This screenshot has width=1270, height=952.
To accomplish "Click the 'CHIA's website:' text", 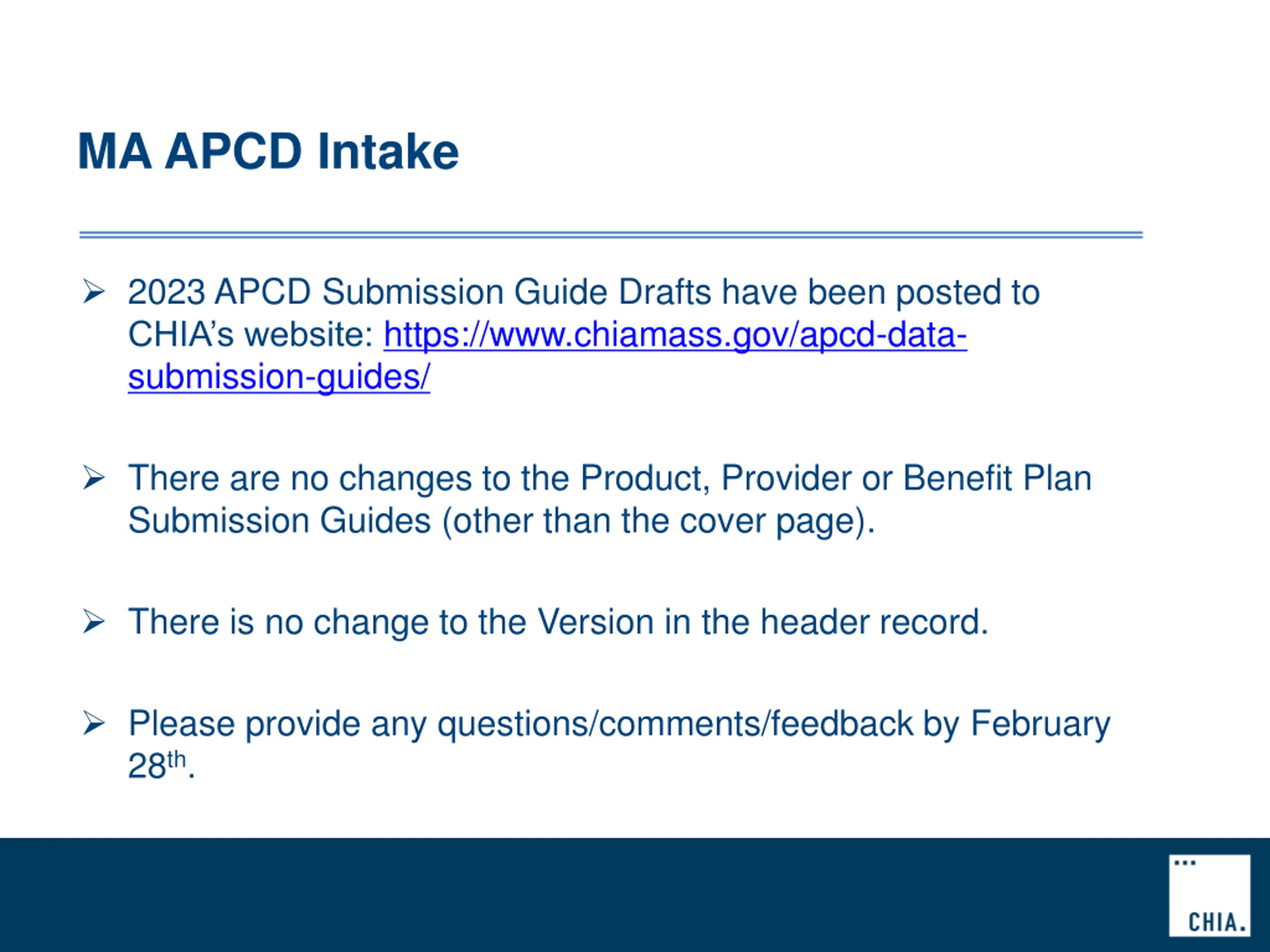I will tap(251, 335).
